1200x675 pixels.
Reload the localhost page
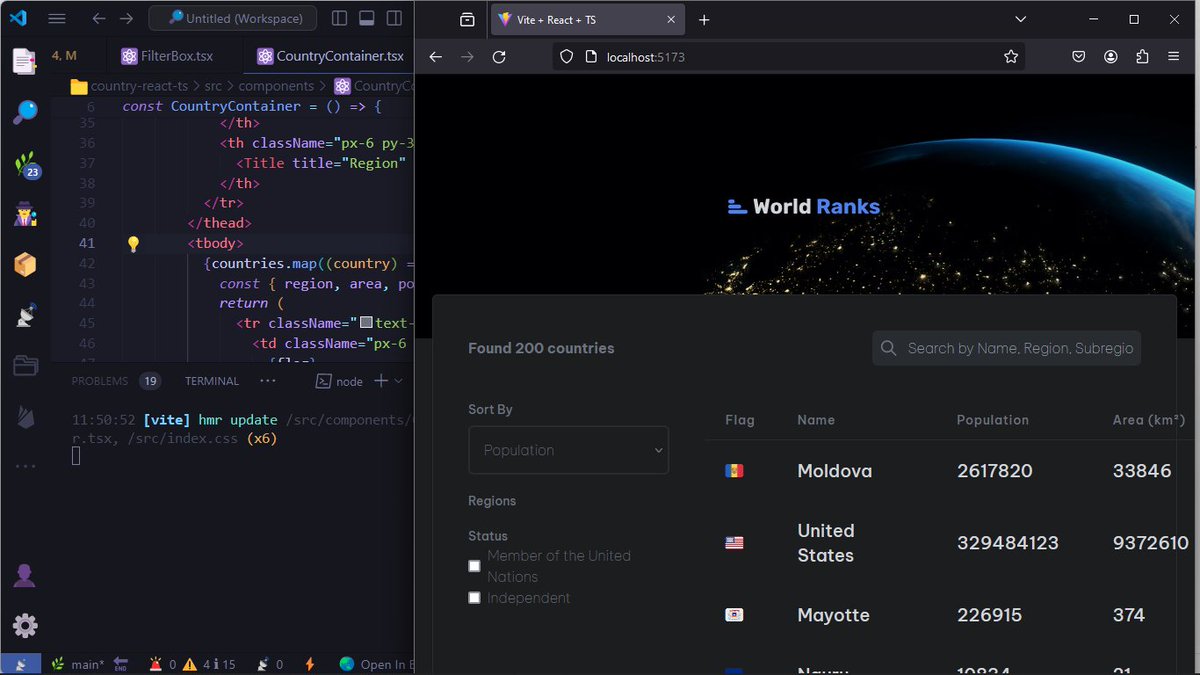click(499, 57)
